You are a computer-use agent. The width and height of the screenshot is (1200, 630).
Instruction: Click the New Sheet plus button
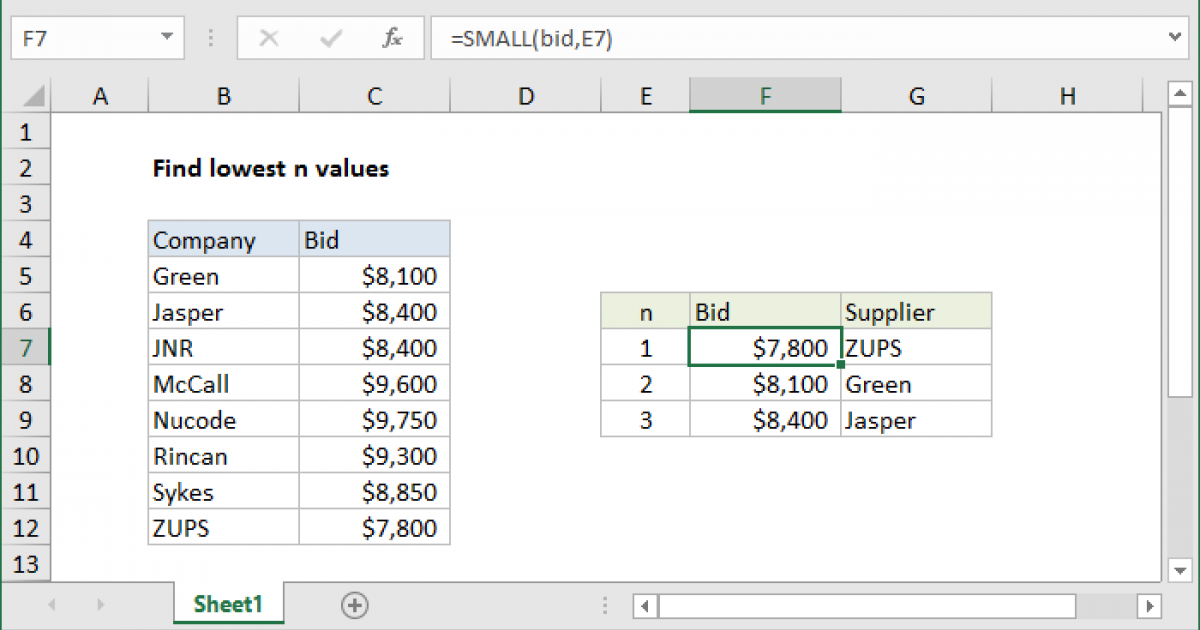pos(354,604)
